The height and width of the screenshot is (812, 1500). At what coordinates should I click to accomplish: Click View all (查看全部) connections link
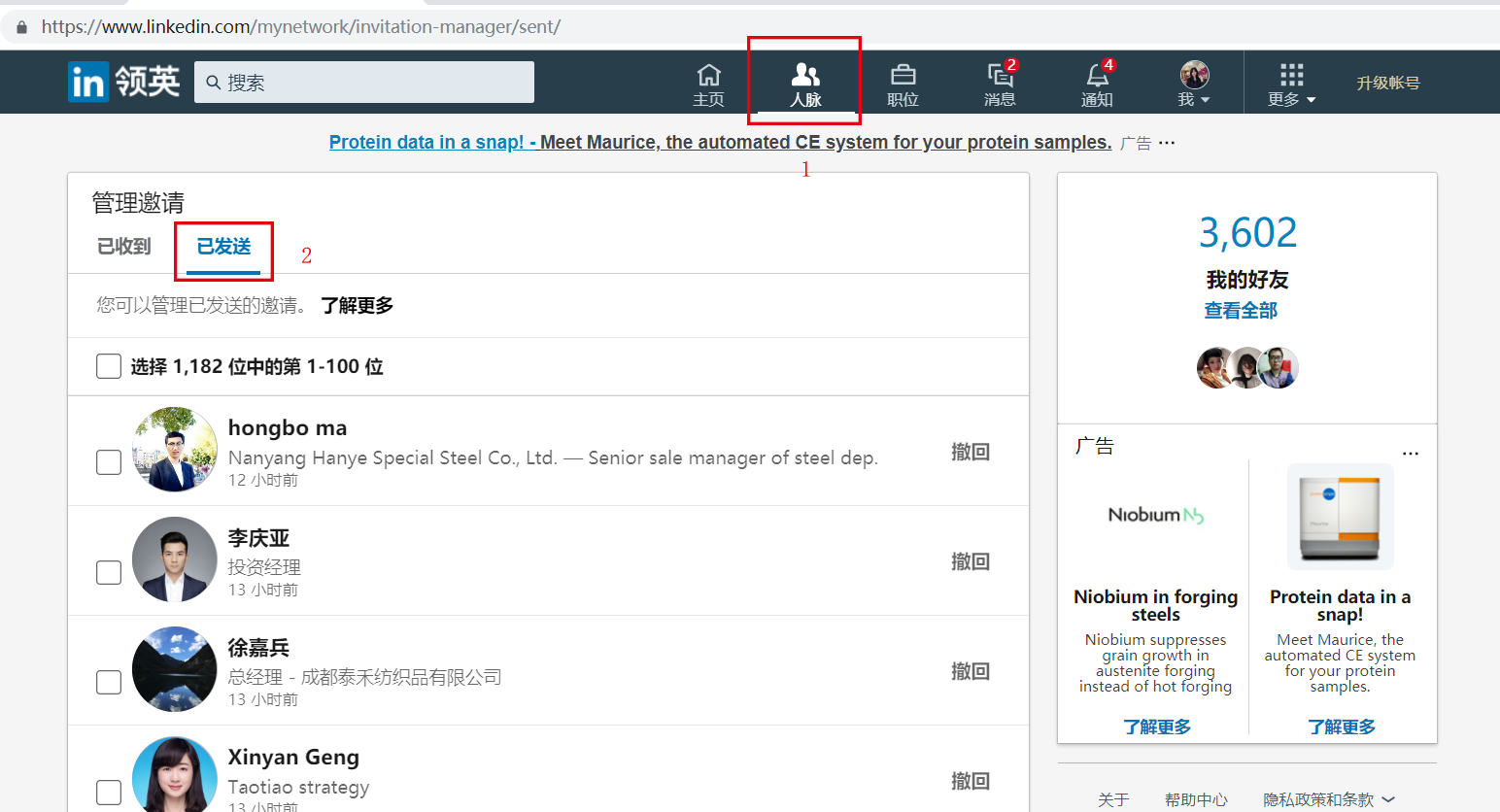(1241, 311)
